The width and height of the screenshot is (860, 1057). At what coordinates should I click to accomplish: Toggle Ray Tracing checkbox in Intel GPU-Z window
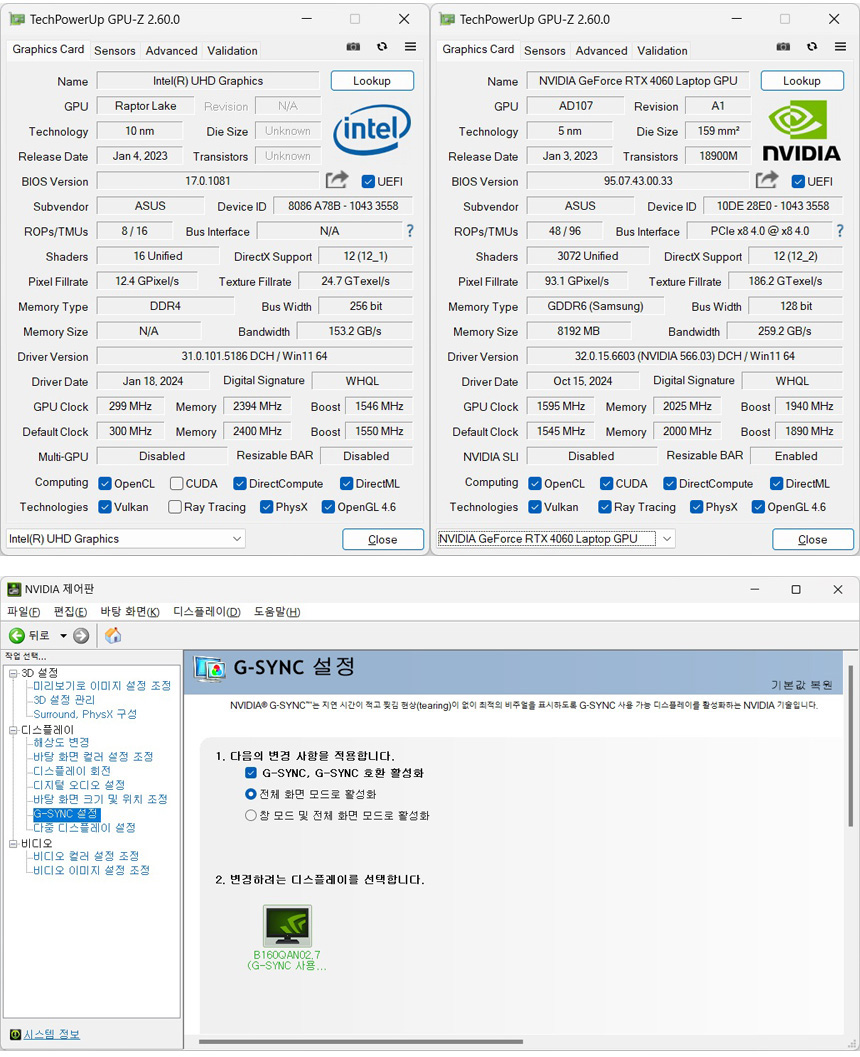point(175,507)
